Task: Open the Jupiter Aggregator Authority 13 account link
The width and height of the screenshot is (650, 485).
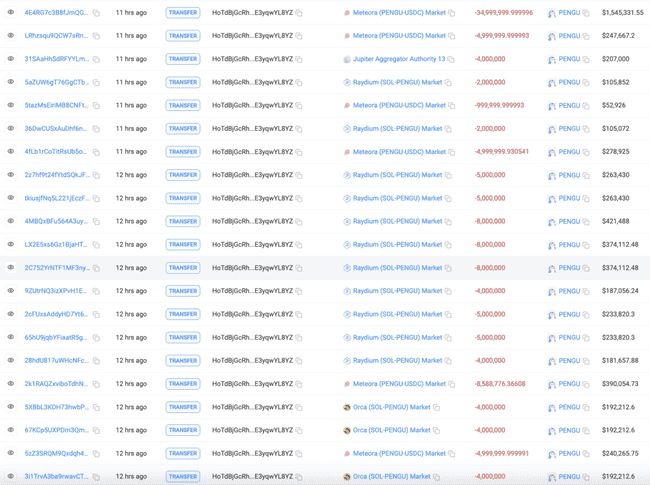Action: [399, 59]
